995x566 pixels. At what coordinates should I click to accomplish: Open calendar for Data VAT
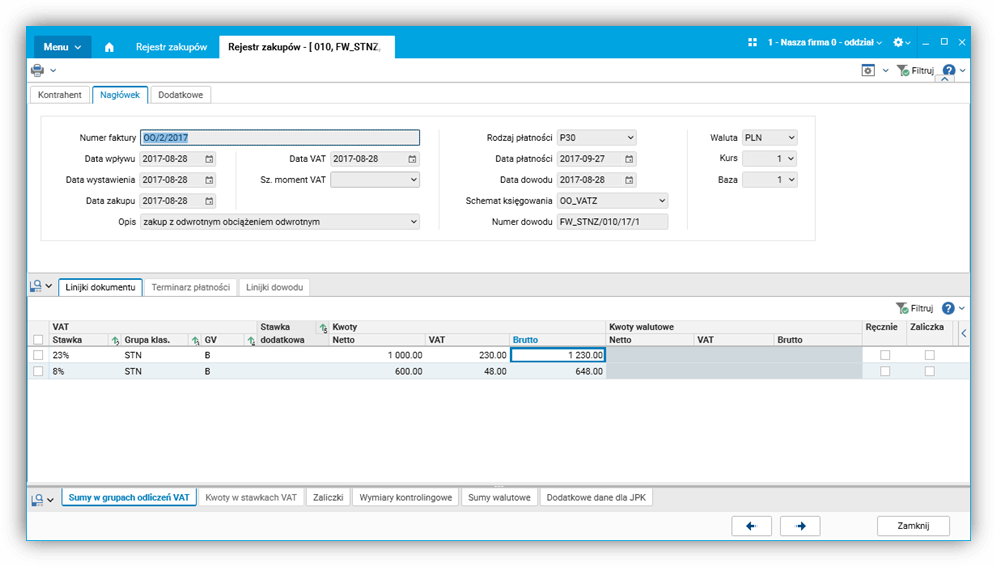pyautogui.click(x=412, y=159)
